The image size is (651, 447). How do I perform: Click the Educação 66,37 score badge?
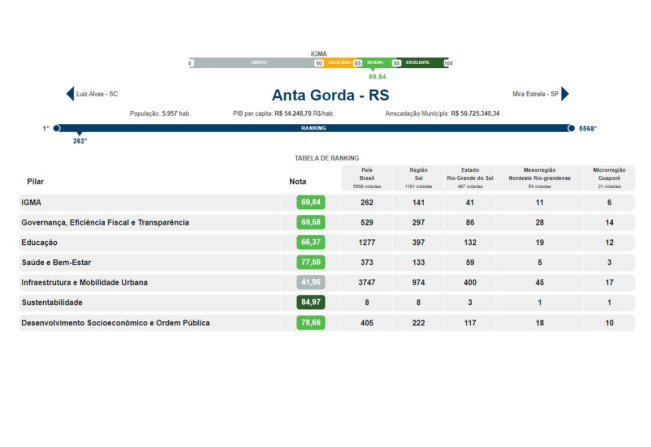tap(311, 242)
